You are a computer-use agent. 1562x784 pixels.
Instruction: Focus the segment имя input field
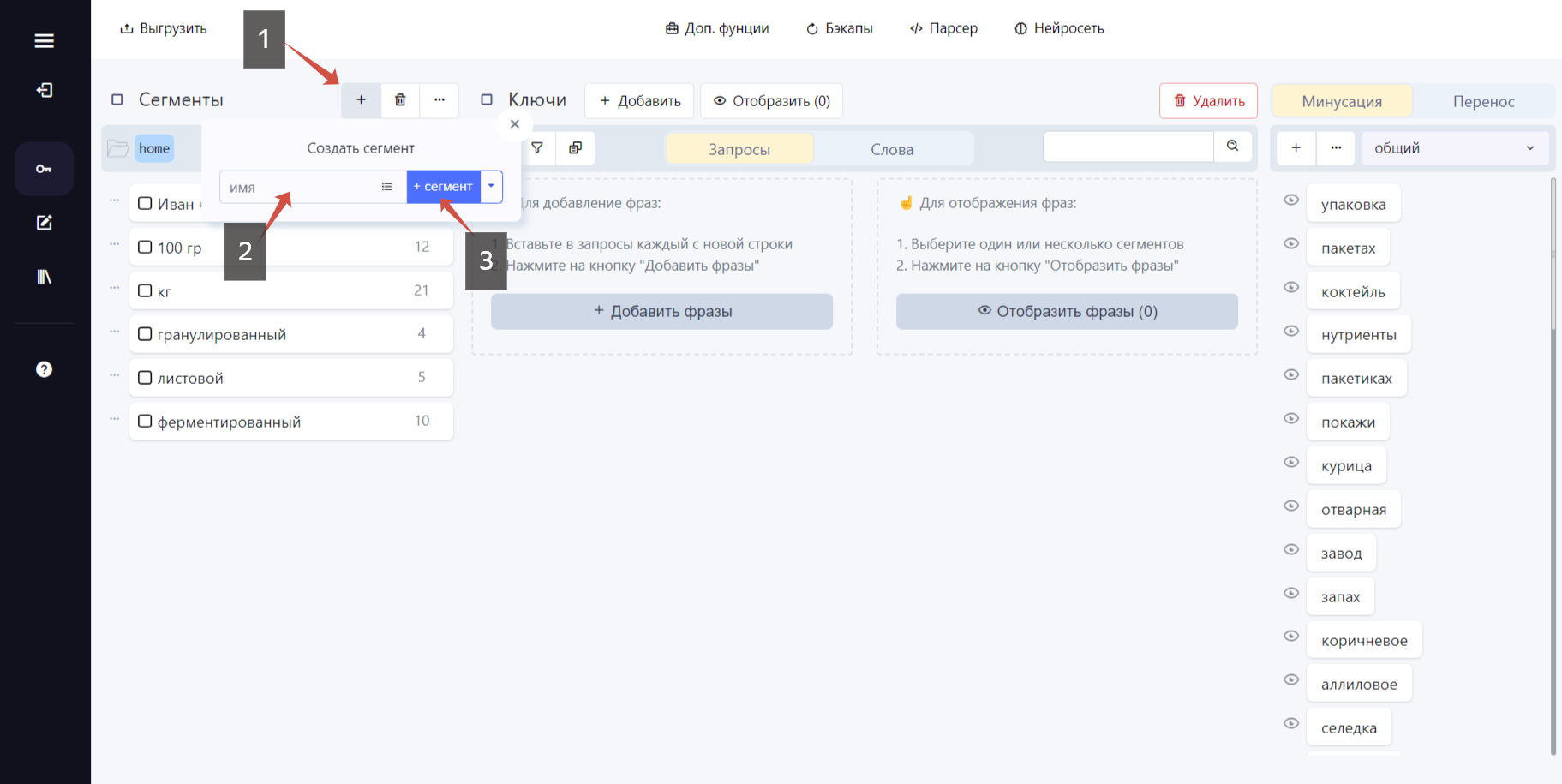298,187
